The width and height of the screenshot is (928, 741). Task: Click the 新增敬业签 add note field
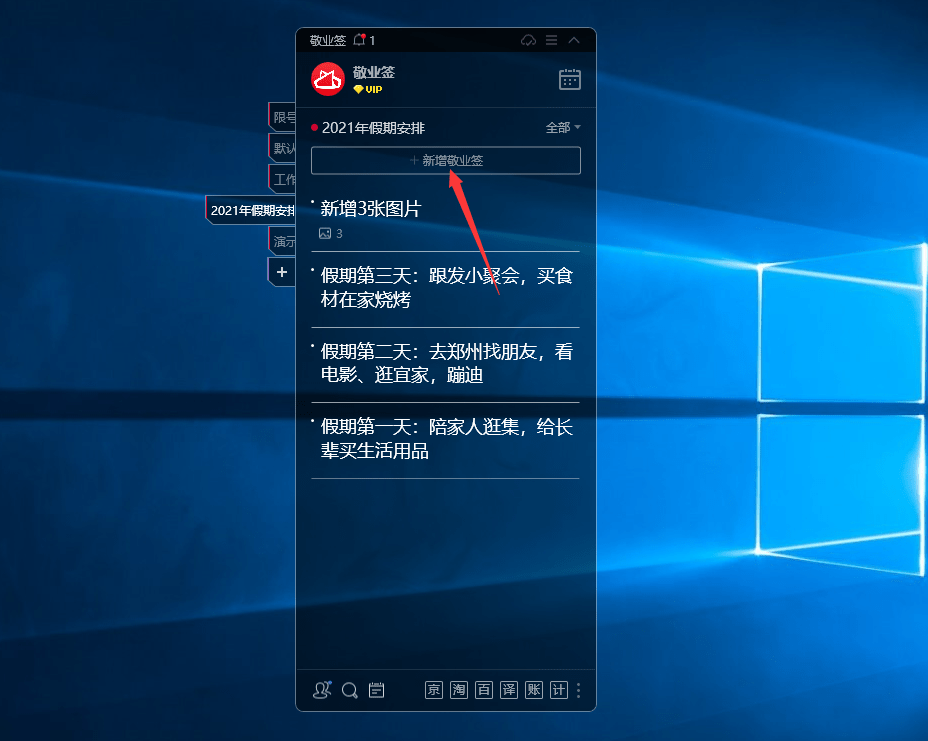[x=446, y=160]
